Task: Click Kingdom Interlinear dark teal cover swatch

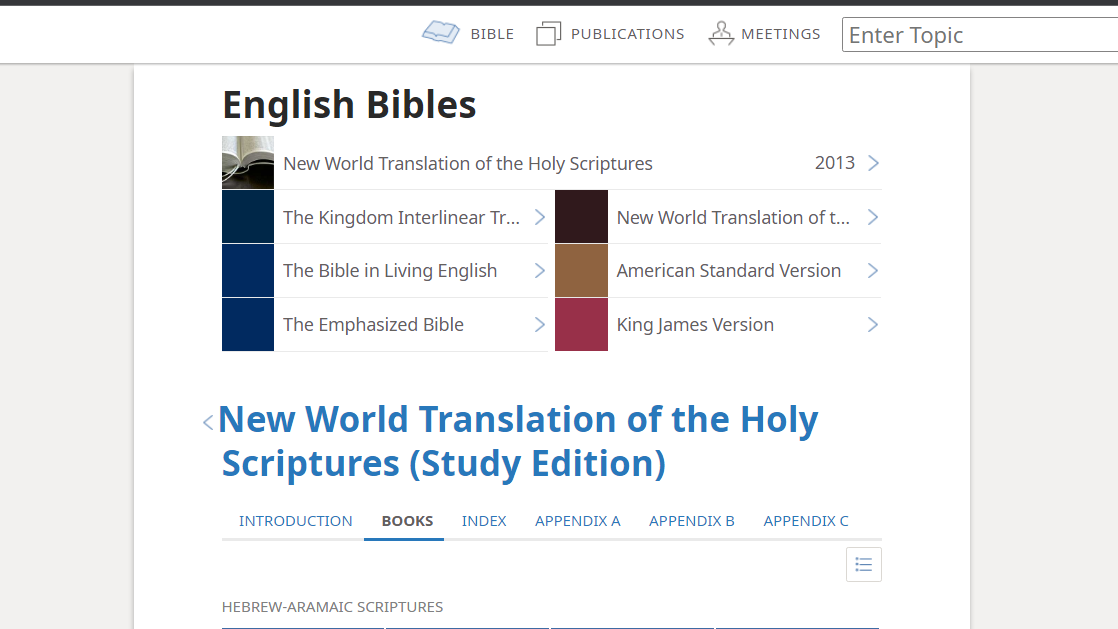Action: tap(247, 217)
